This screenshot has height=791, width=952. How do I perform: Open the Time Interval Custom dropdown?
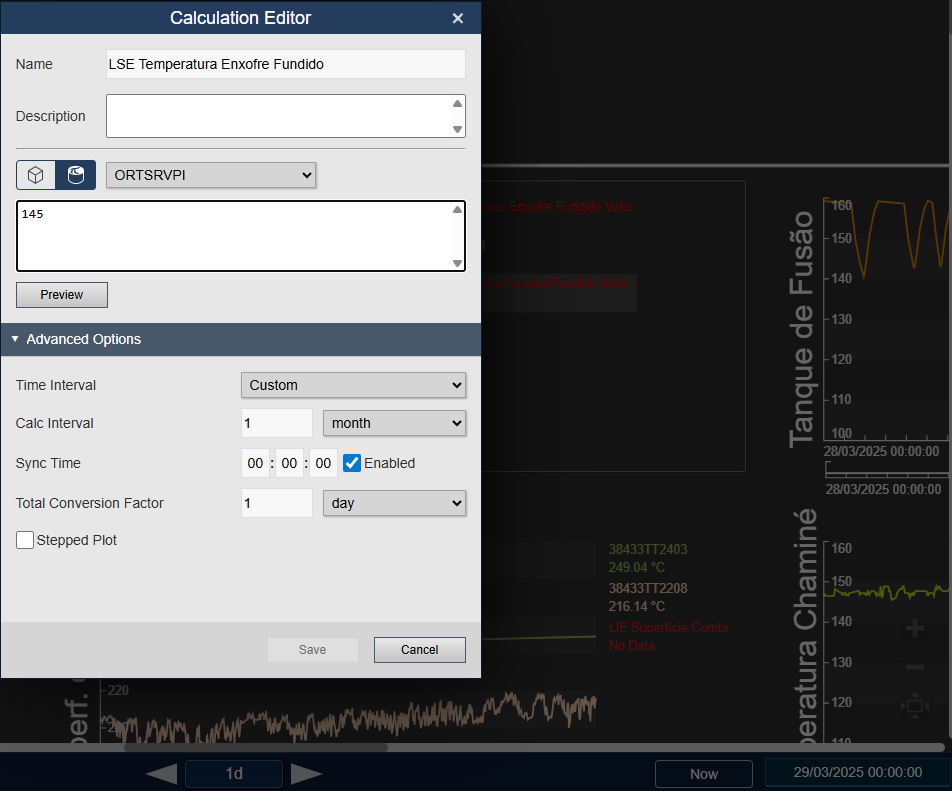point(353,385)
